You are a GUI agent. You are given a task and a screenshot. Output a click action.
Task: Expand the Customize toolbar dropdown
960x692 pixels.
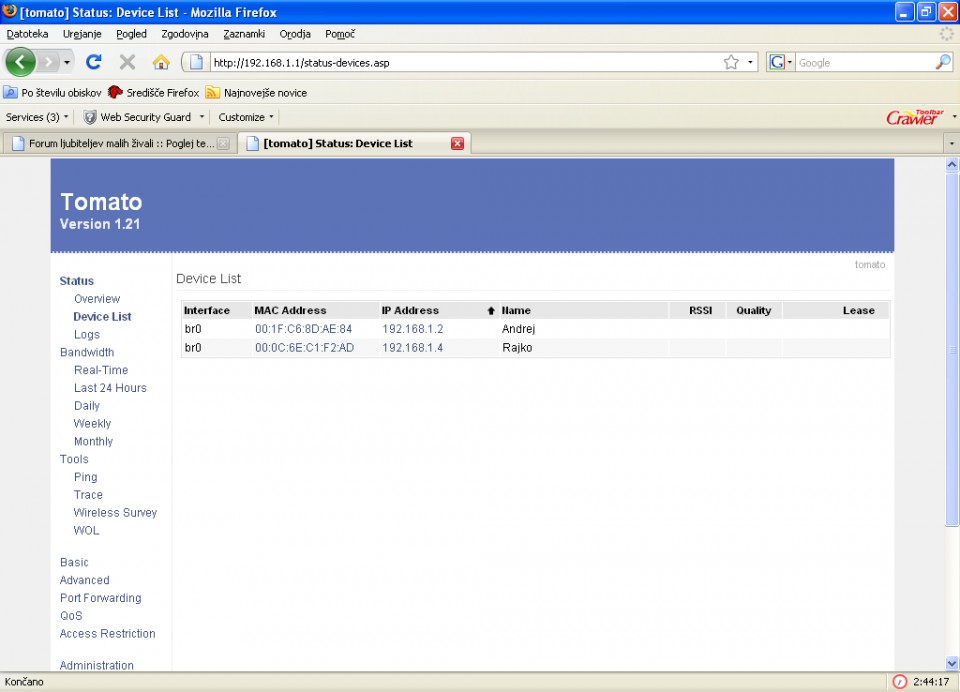[x=246, y=117]
